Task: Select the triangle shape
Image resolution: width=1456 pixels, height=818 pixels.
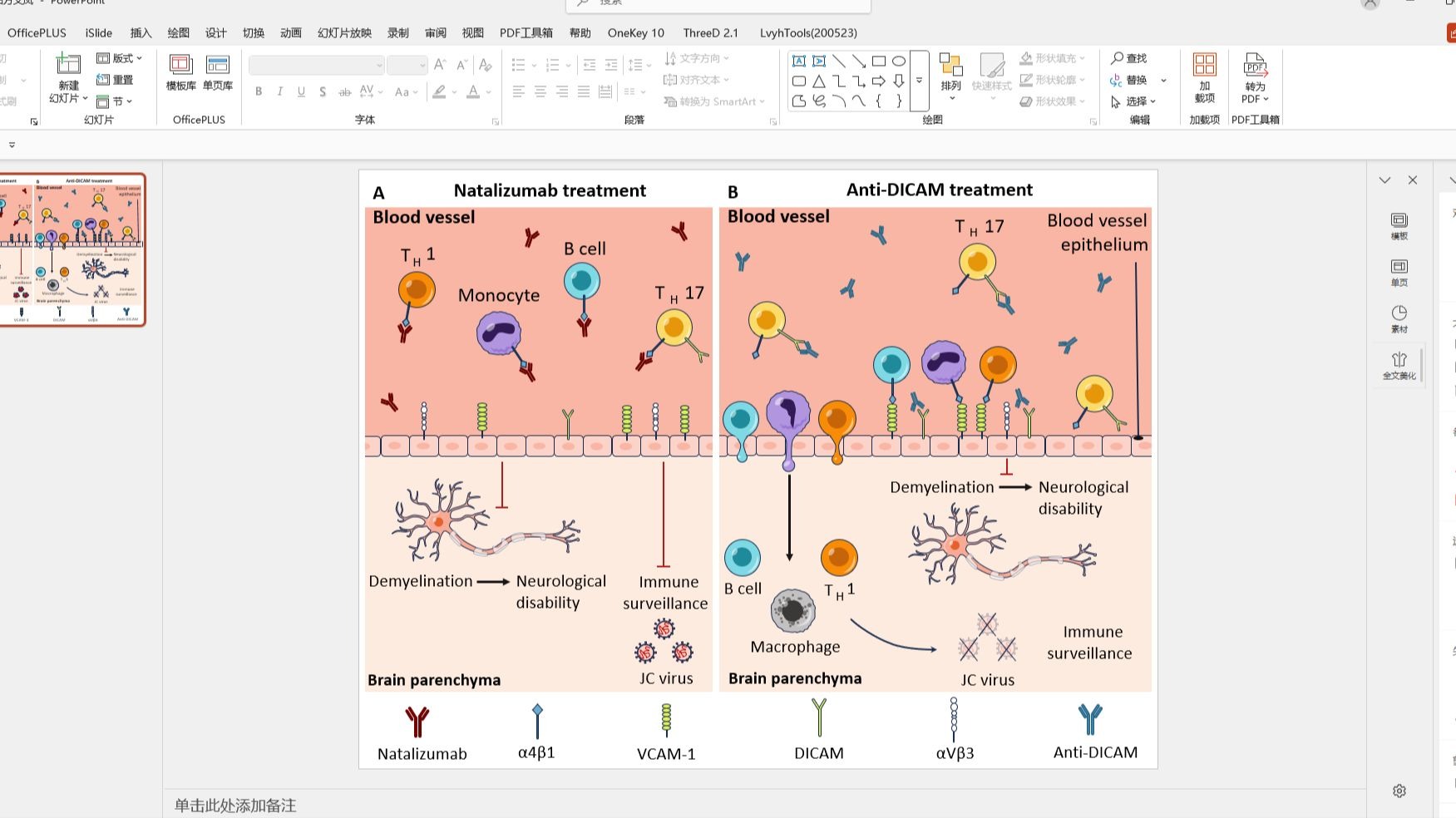Action: coord(819,81)
